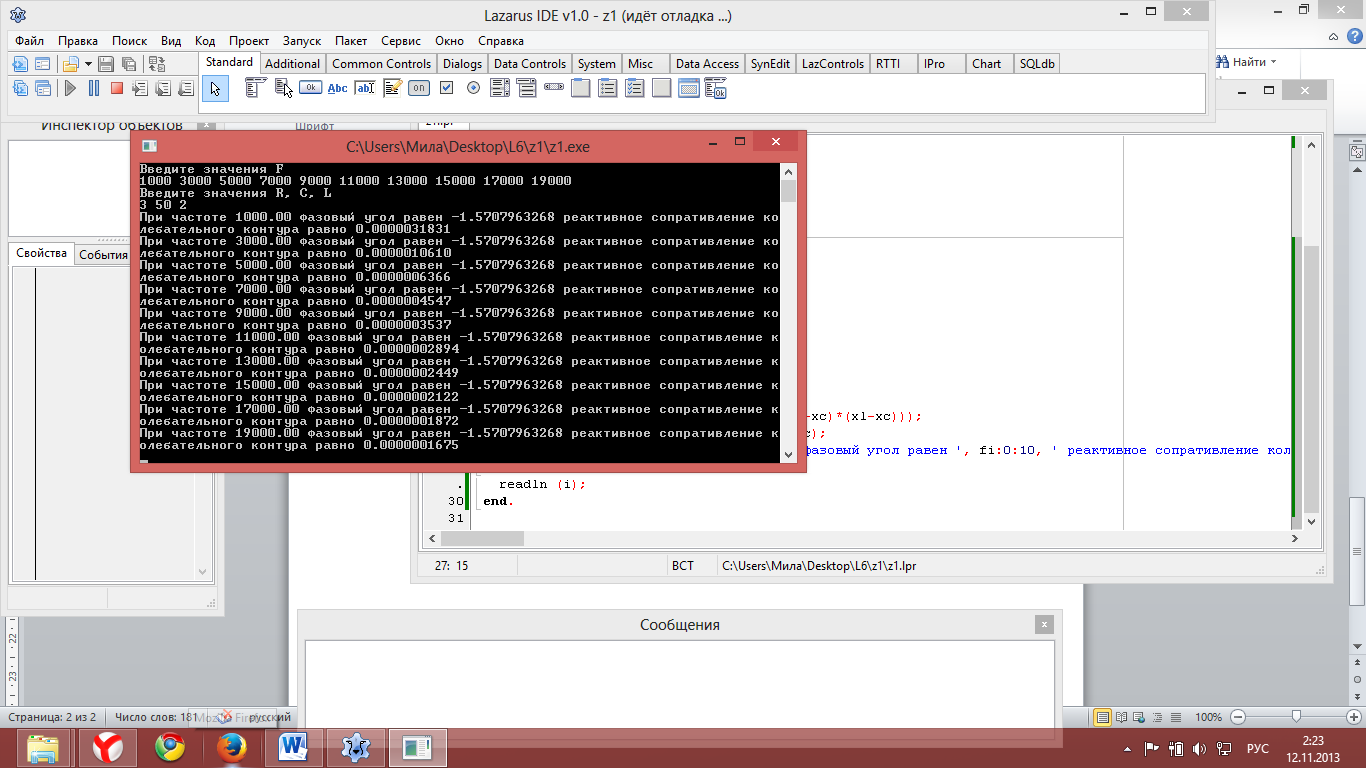Open the Правка menu
The image size is (1366, 768).
point(78,41)
